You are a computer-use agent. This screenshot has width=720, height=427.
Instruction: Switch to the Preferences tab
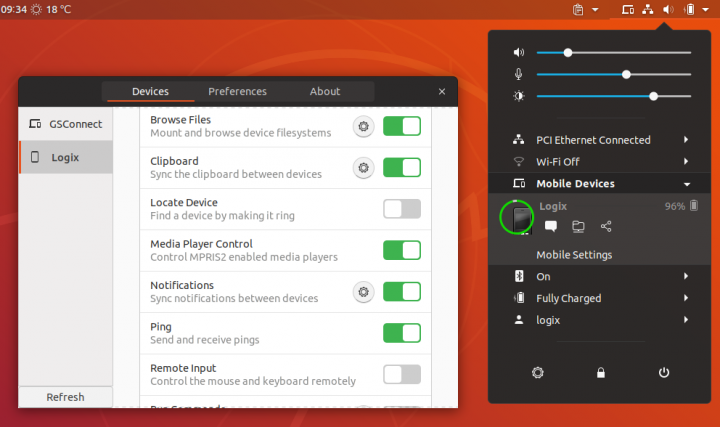pos(237,92)
